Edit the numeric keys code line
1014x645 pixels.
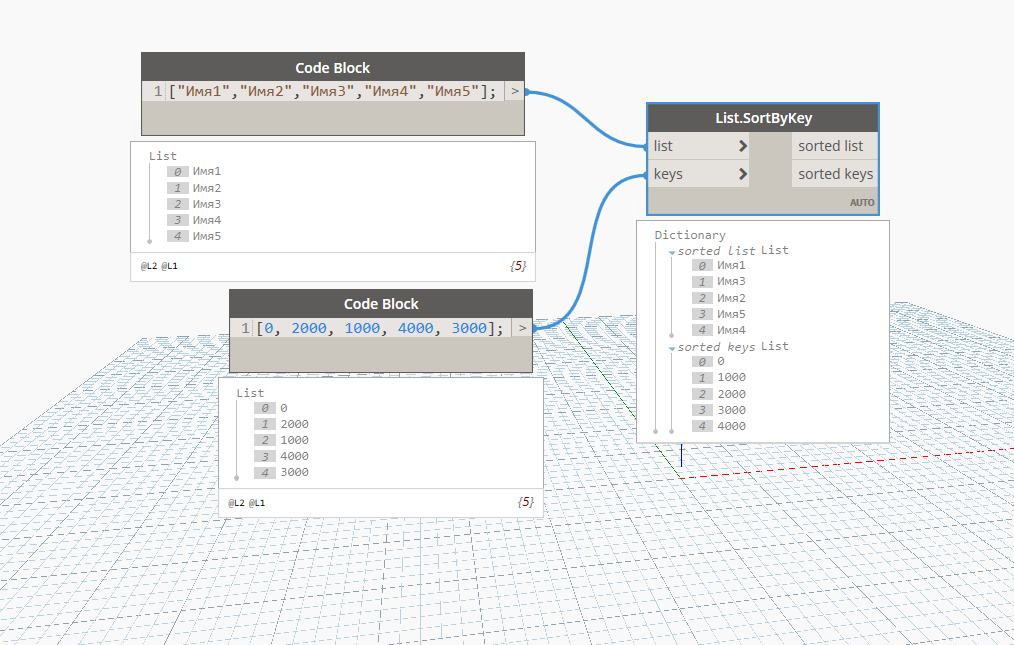pos(380,328)
